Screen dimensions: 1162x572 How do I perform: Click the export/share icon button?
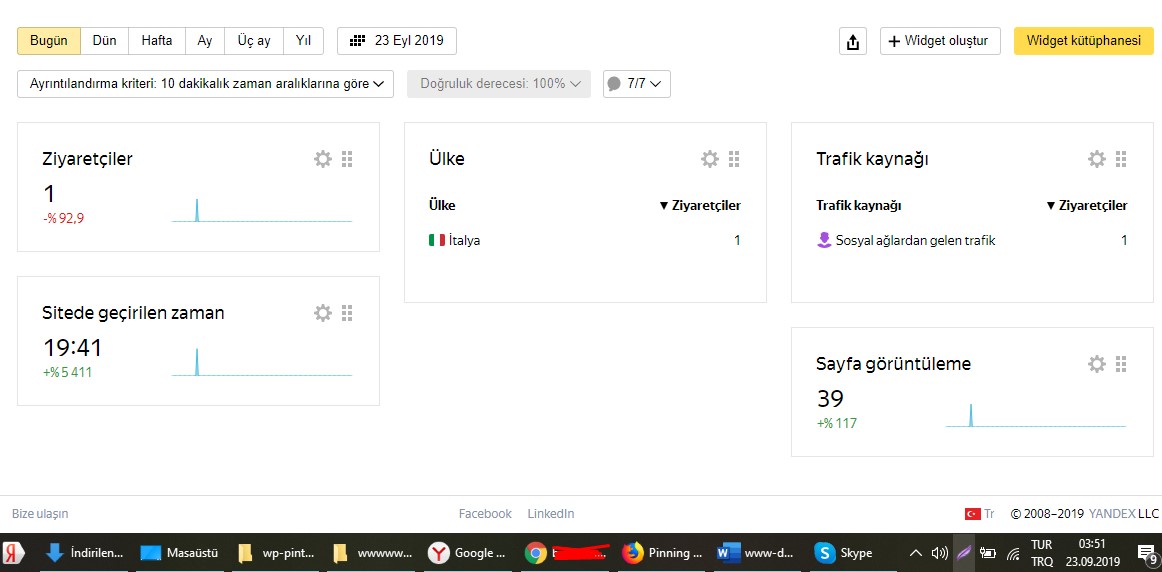tap(853, 41)
